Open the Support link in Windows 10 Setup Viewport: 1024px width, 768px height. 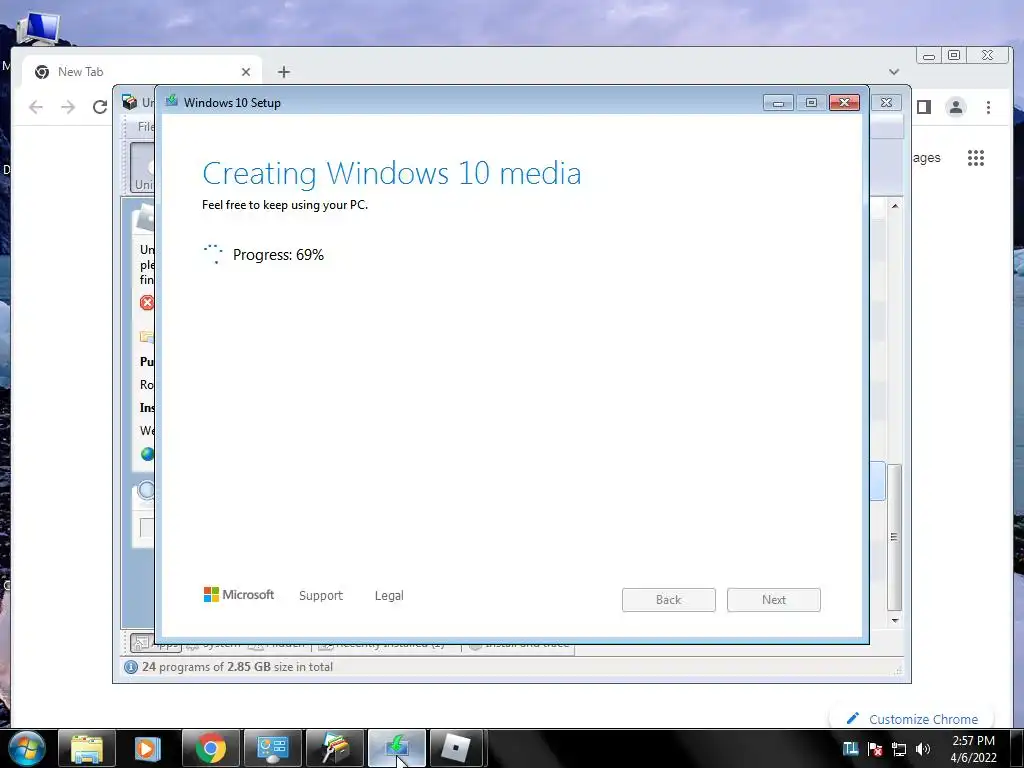[x=321, y=596]
